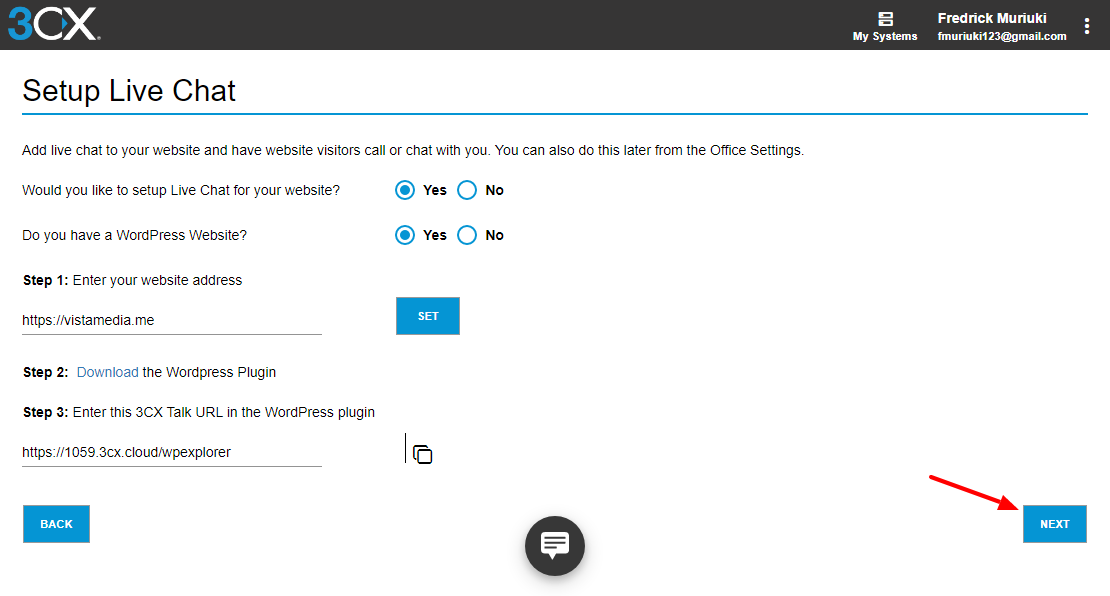Follow the Download plugin link

coord(108,372)
